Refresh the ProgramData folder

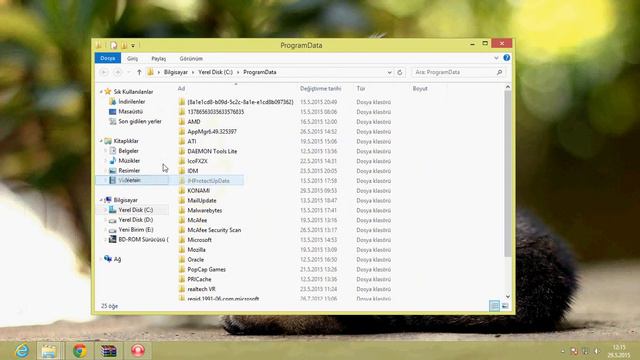[400, 72]
